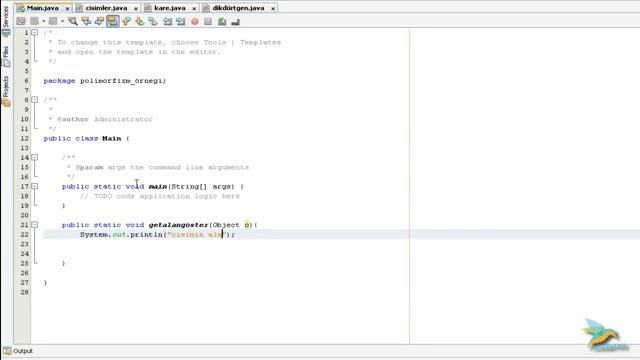Viewport: 640px width, 360px height.
Task: Switch to dikdörtgen.java tab
Action: coord(239,8)
